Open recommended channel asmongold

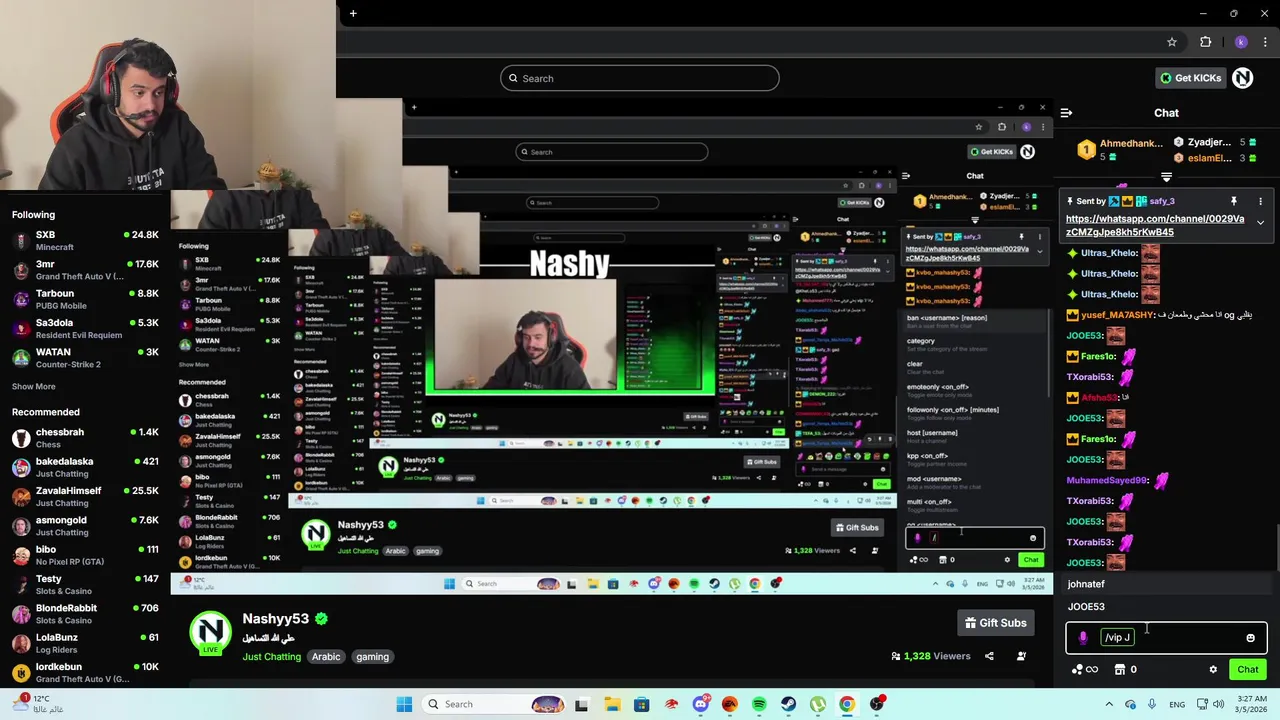tap(85, 526)
